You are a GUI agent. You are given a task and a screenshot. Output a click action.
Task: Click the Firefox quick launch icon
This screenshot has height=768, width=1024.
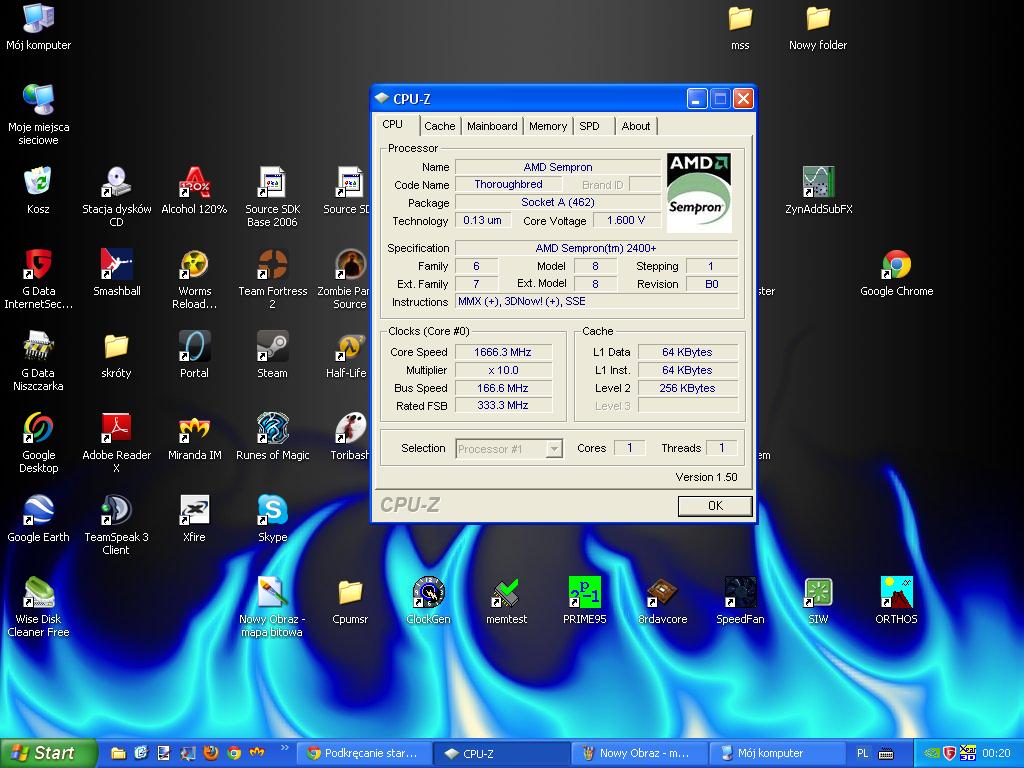(211, 753)
